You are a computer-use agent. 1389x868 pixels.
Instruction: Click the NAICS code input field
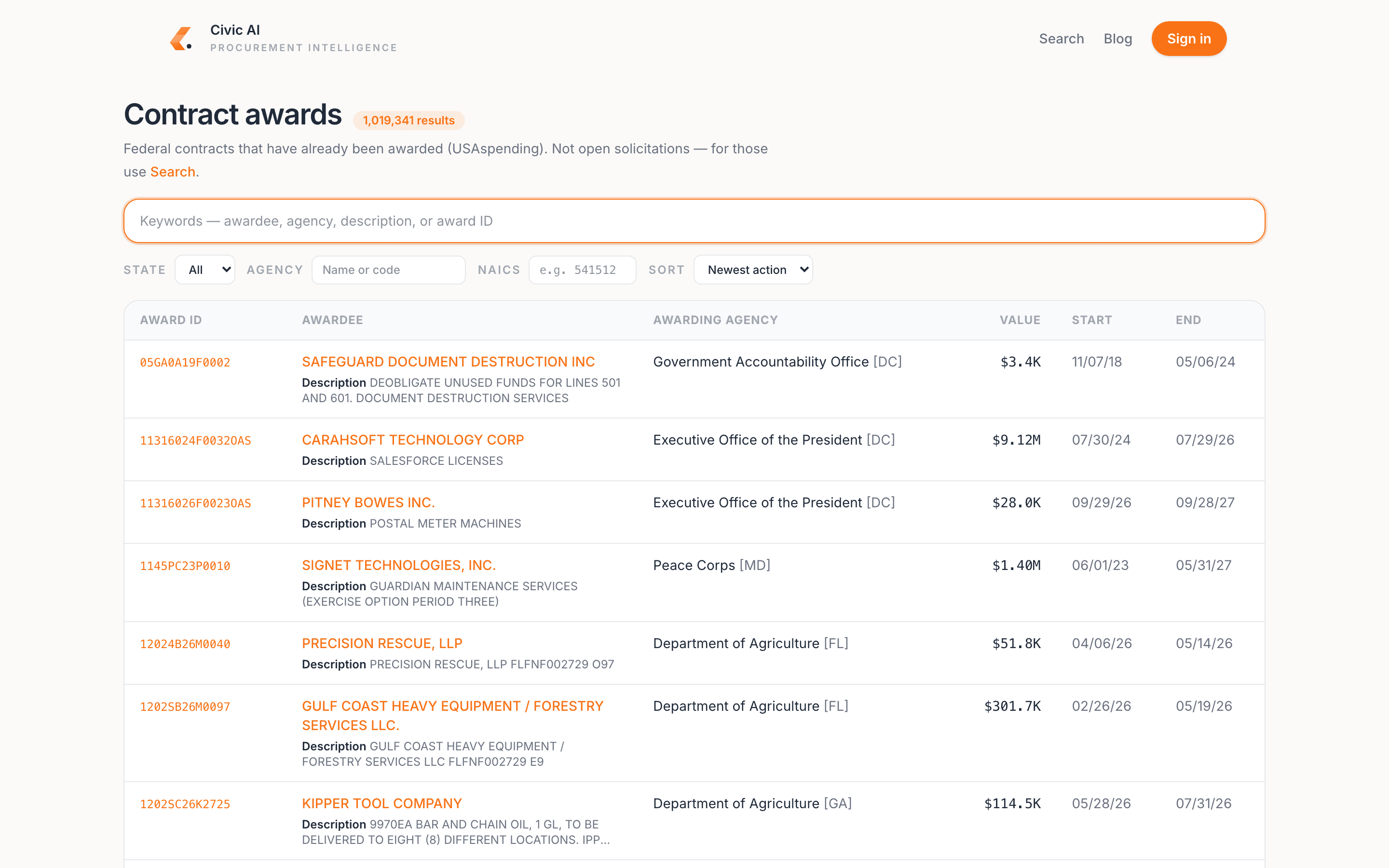[x=582, y=270]
